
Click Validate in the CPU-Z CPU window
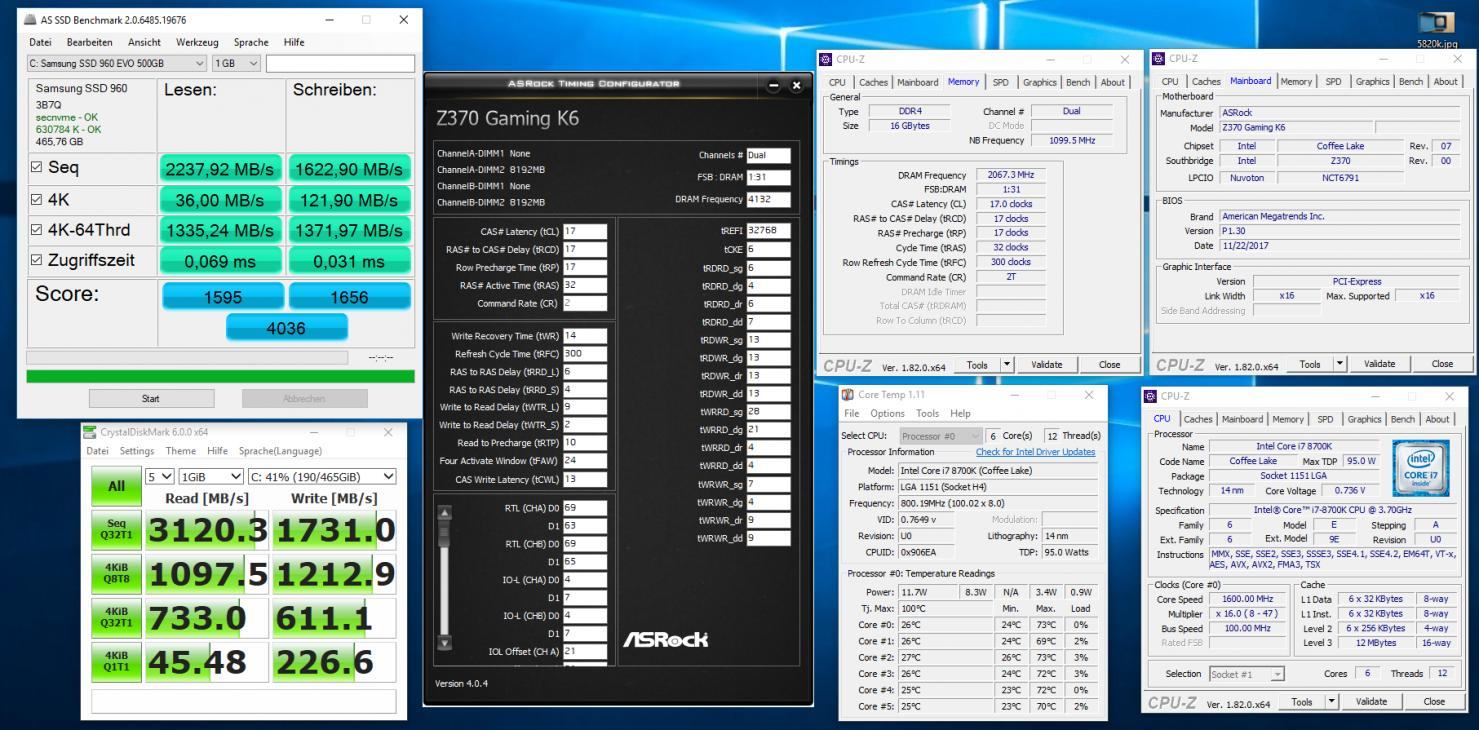coord(1371,702)
